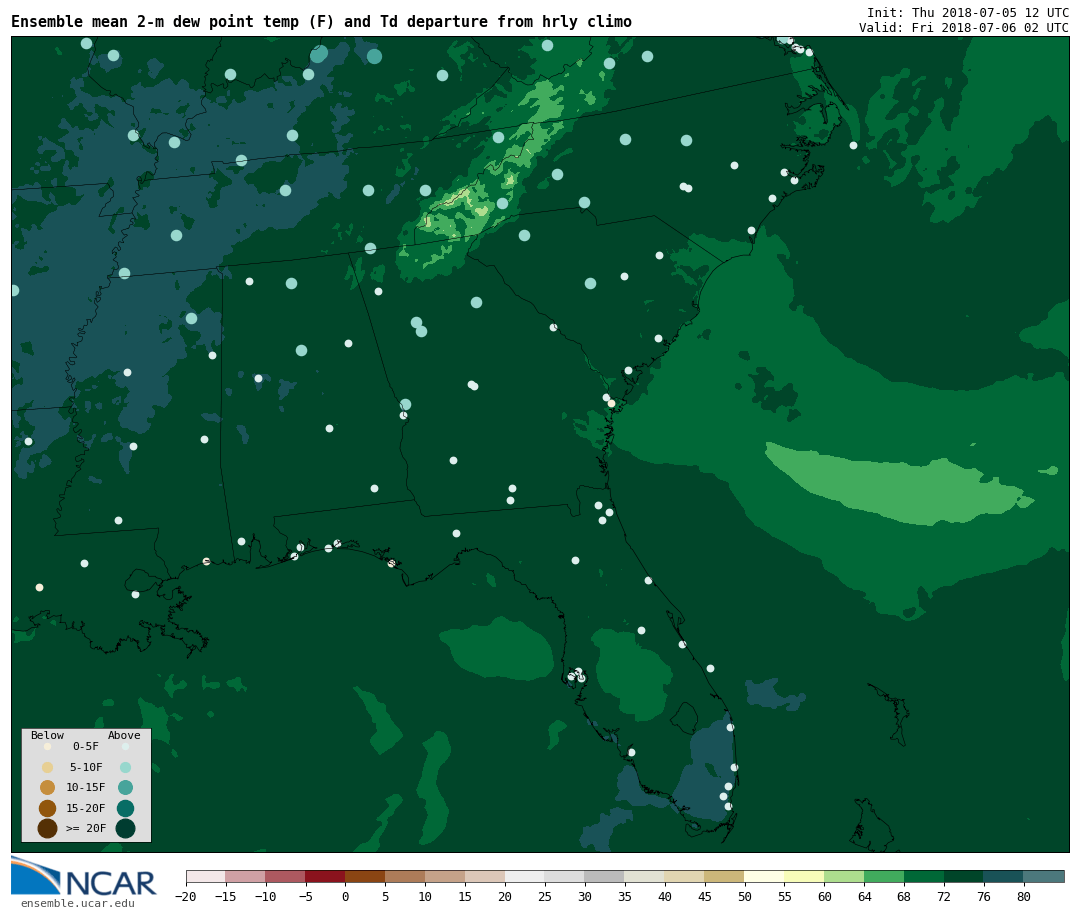Screen dimensions: 1080x915
Task: Click the Below 10-15F legend circle
Action: coord(48,787)
